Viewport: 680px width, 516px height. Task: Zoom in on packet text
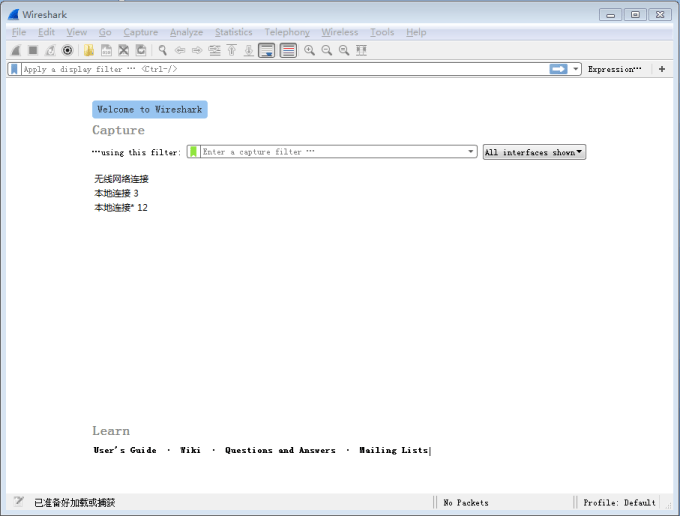(x=309, y=50)
